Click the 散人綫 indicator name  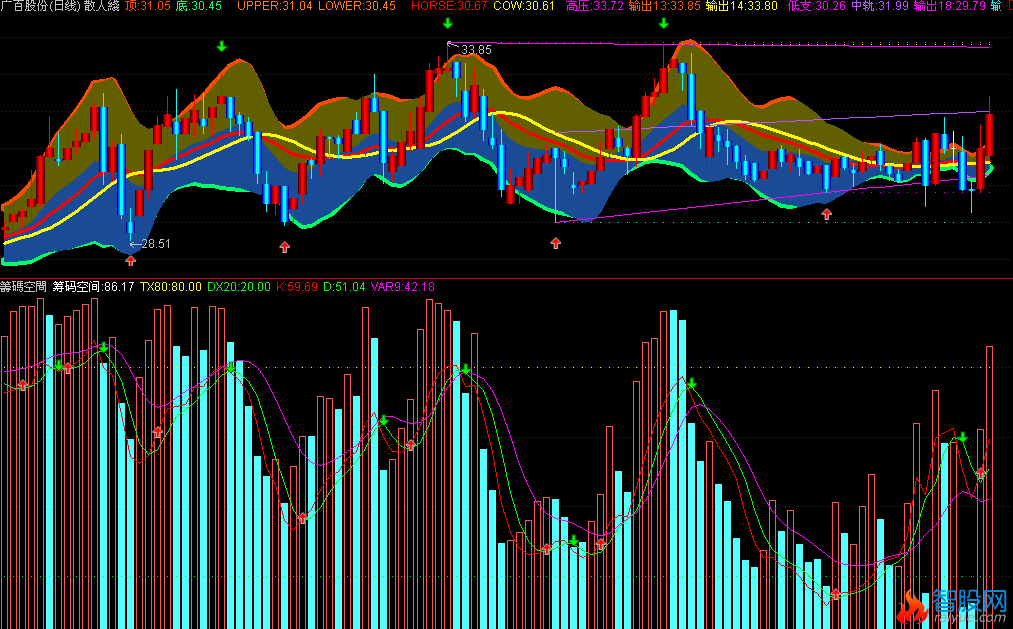pos(102,7)
